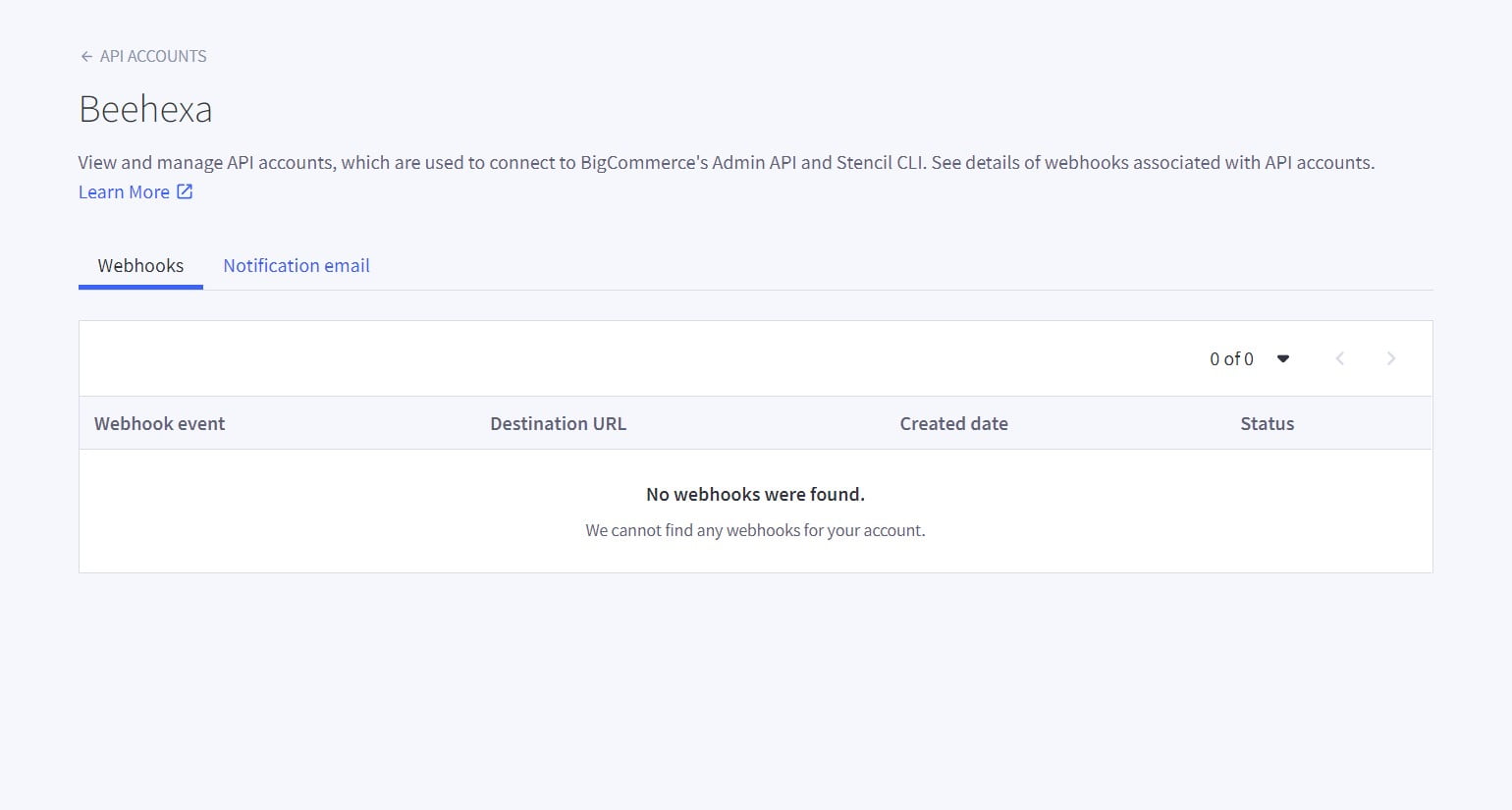The width and height of the screenshot is (1512, 810).
Task: Switch to the Notification email tab
Action: pyautogui.click(x=296, y=265)
